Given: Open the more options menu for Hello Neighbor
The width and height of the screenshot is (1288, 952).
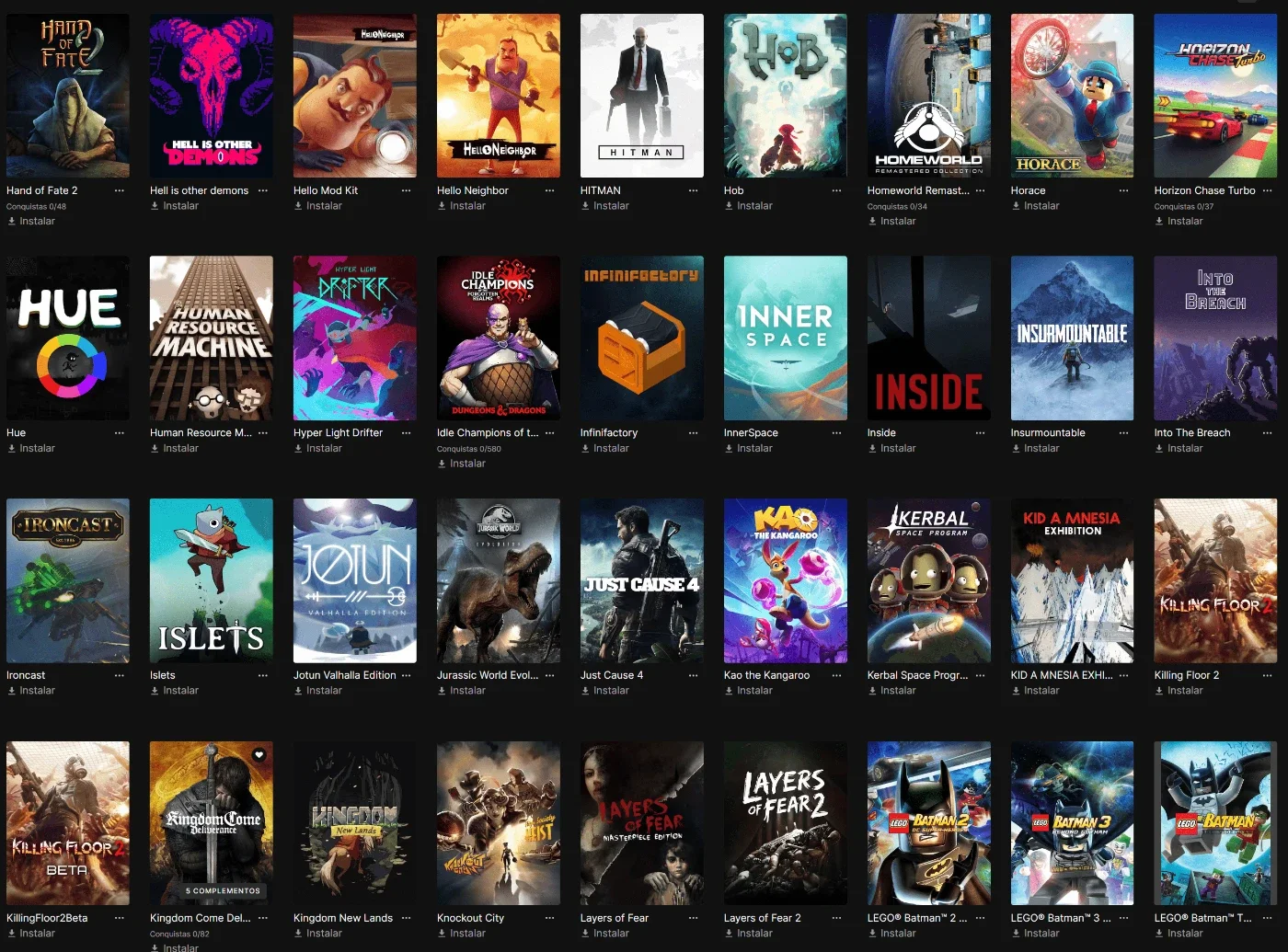Looking at the screenshot, I should click(x=550, y=190).
